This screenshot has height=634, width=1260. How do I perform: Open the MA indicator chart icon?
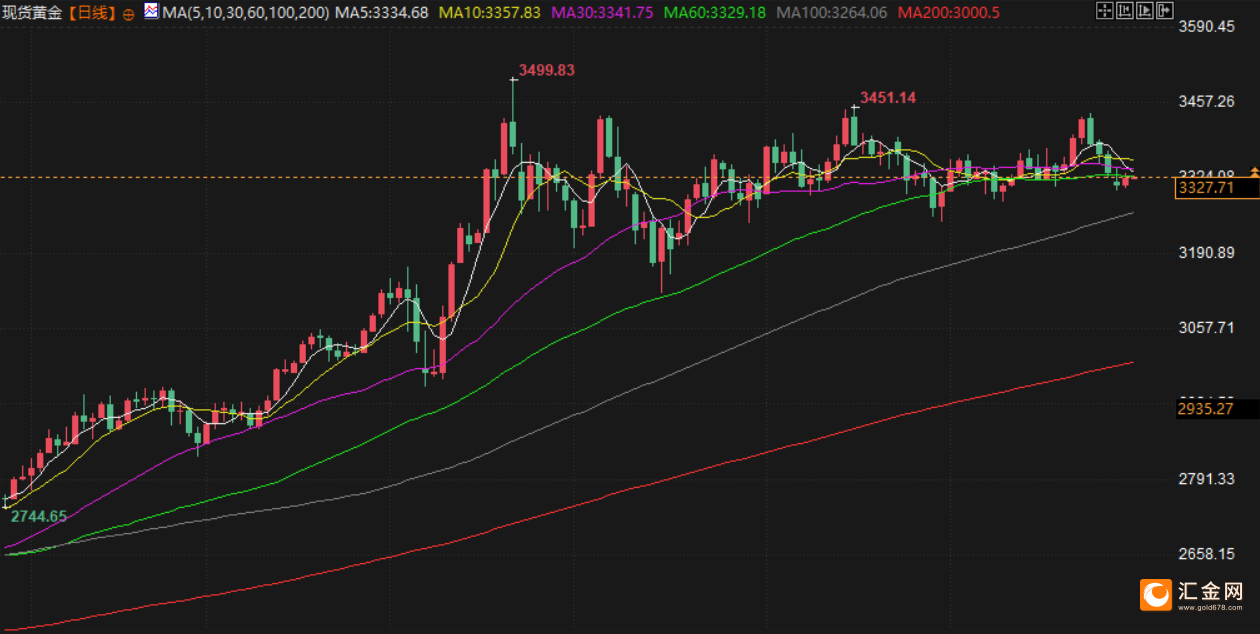point(150,12)
